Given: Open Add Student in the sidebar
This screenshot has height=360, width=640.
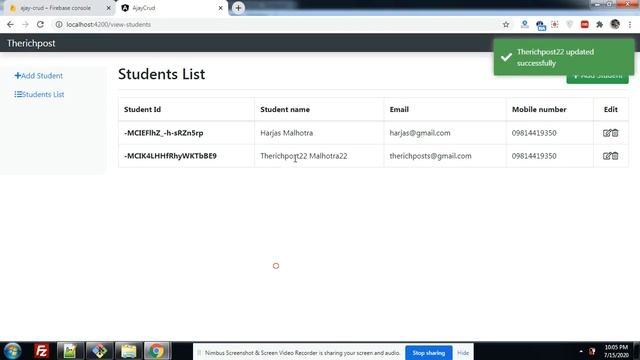Looking at the screenshot, I should (39, 76).
